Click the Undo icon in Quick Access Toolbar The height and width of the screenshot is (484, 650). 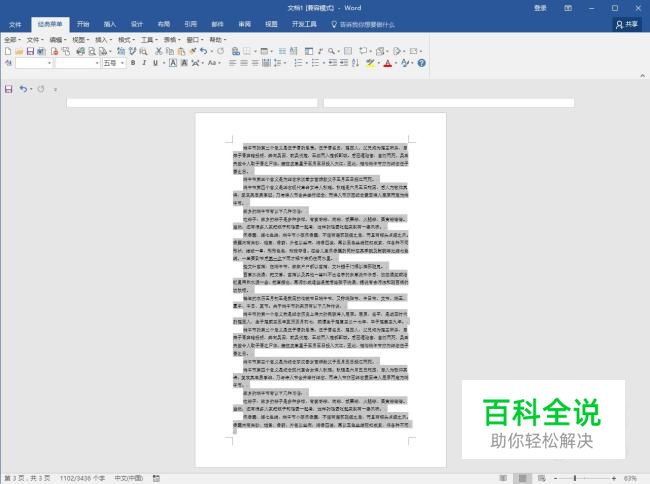(23, 89)
